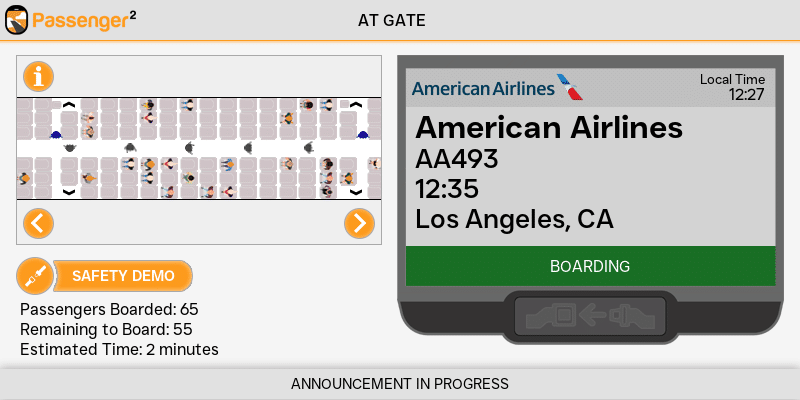Click the Passengers Boarded count
This screenshot has height=400, width=800.
click(109, 309)
